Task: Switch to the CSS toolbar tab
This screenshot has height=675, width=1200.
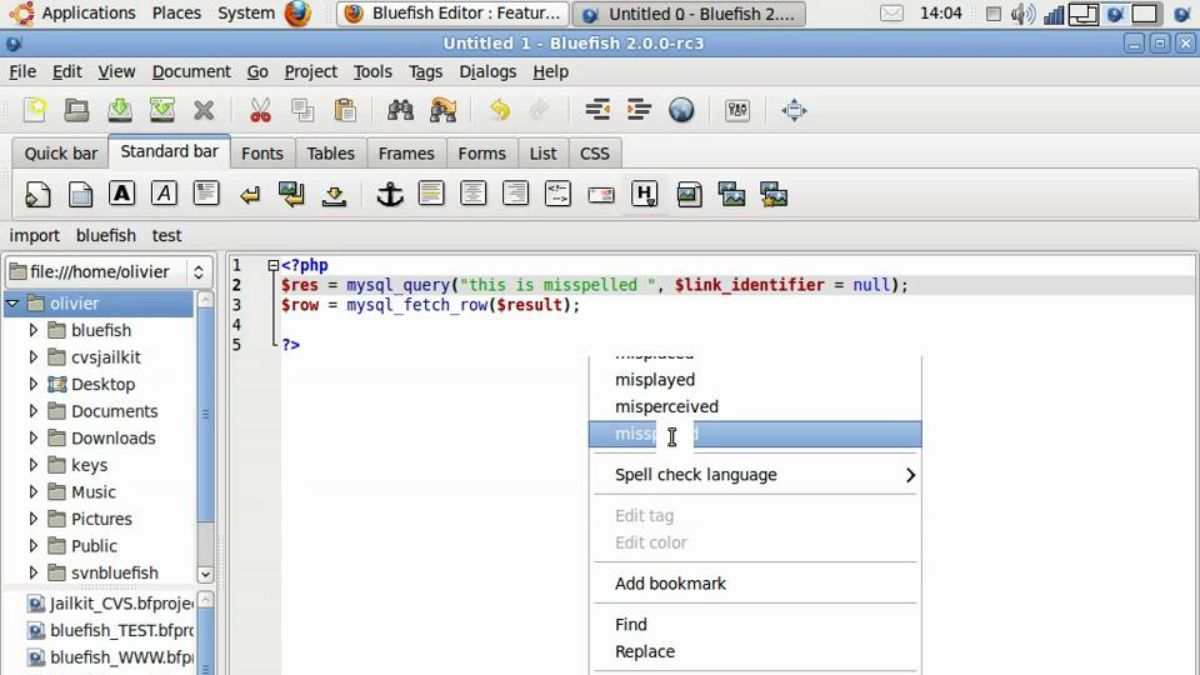Action: pos(594,153)
